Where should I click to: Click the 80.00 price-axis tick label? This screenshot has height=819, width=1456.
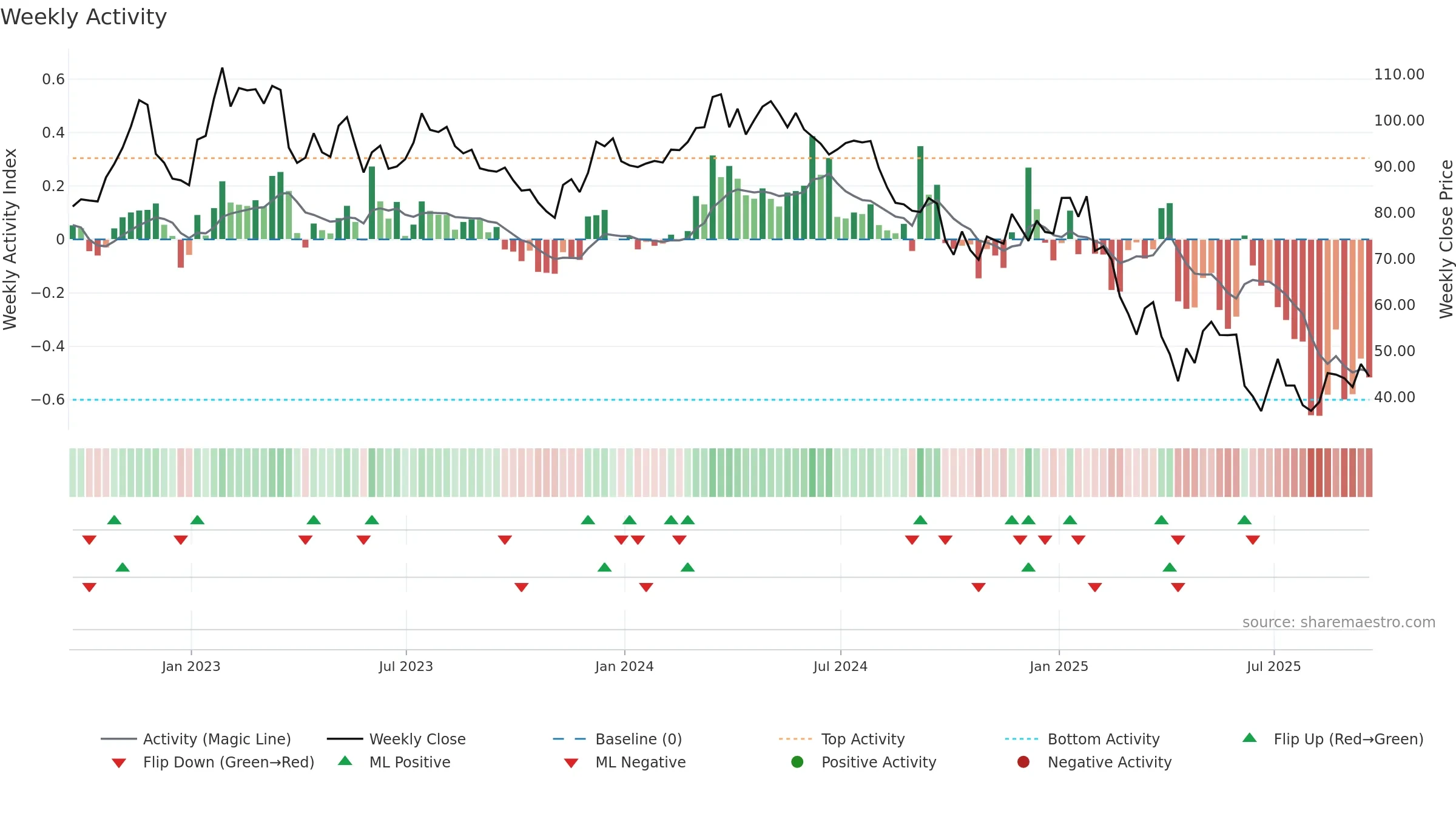(x=1395, y=213)
